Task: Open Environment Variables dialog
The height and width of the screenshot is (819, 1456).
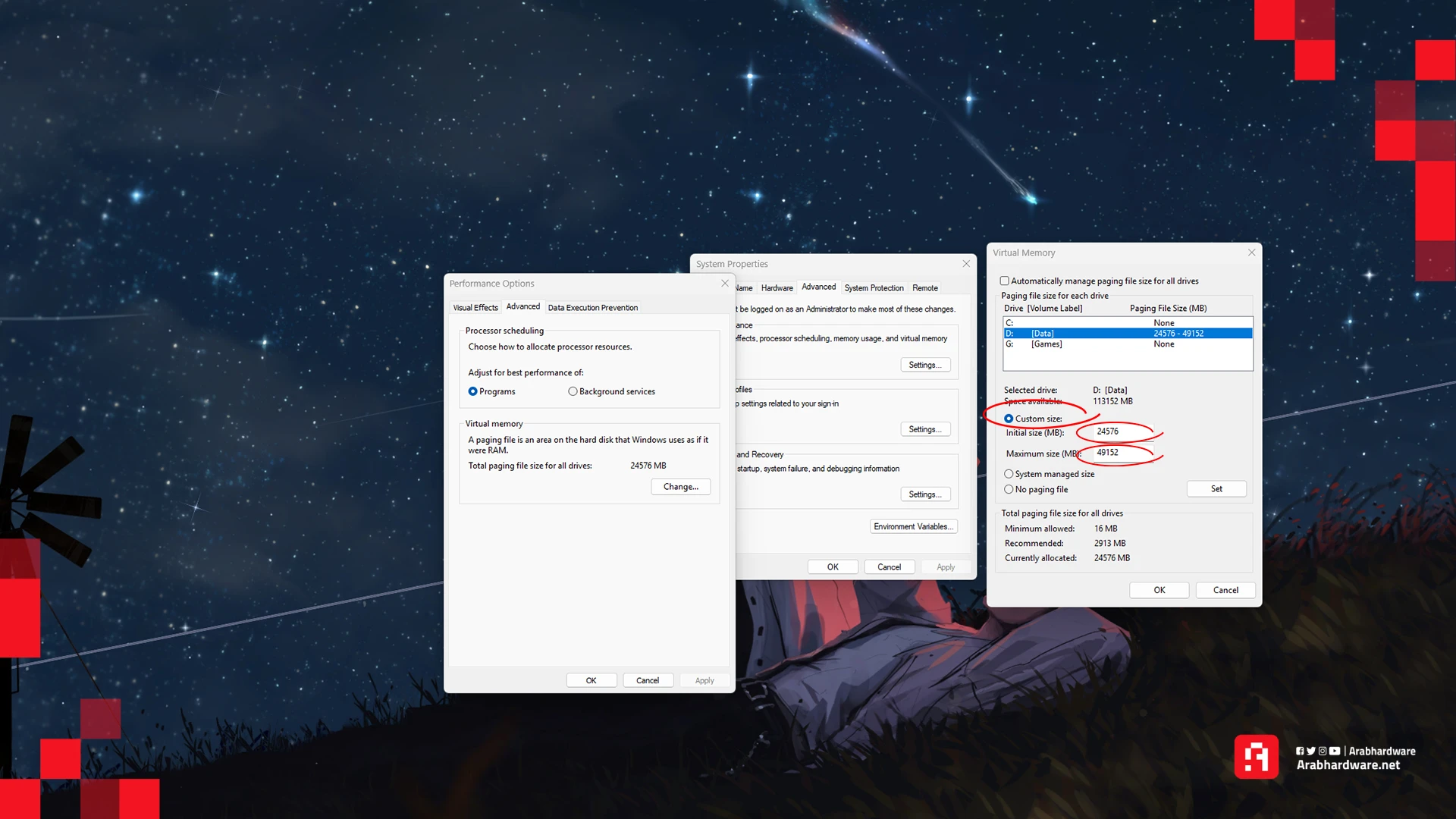Action: pyautogui.click(x=913, y=526)
